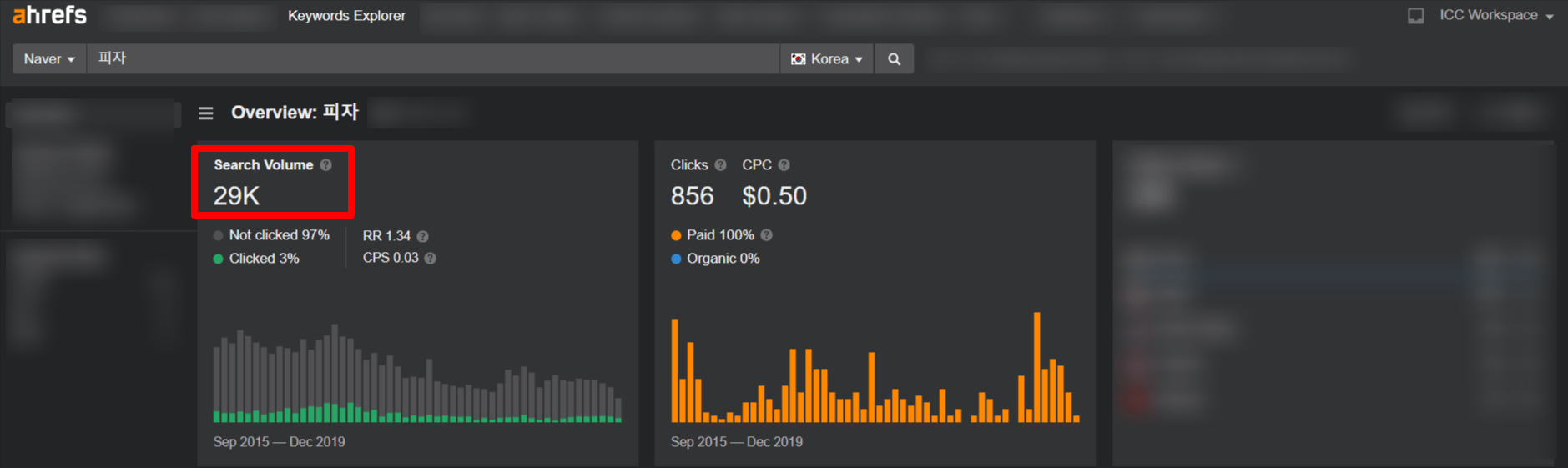Click the orange Paid legend dot
Screen dimensions: 1568x468
pyautogui.click(x=676, y=235)
